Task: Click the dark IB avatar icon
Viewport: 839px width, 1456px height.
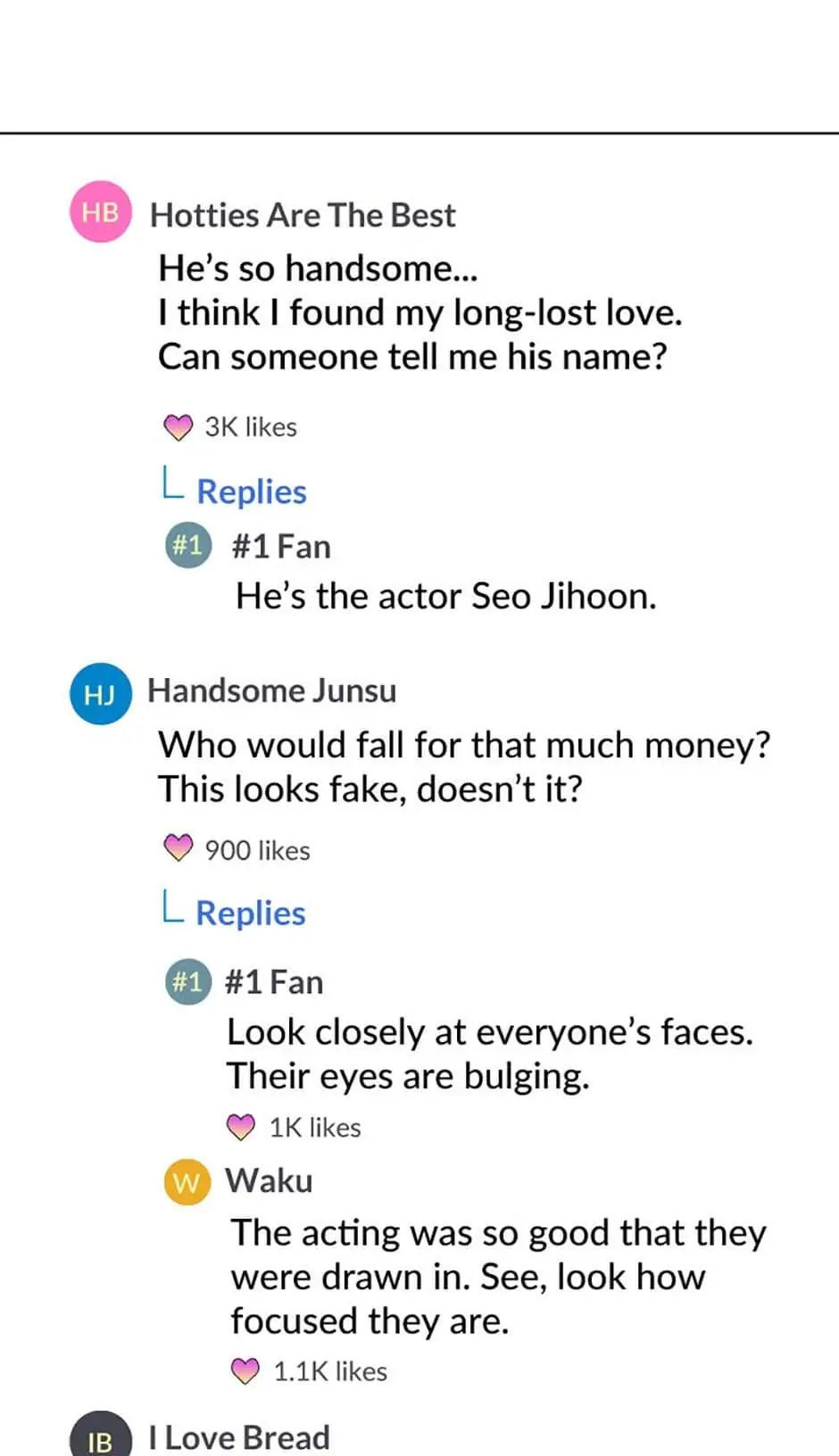Action: click(101, 1438)
